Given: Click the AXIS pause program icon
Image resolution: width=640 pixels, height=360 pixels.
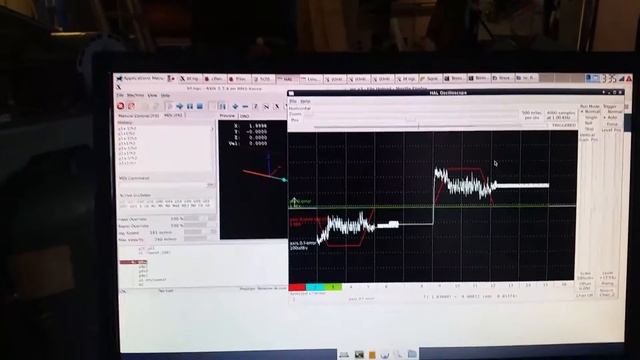Looking at the screenshot, I should 190,107.
